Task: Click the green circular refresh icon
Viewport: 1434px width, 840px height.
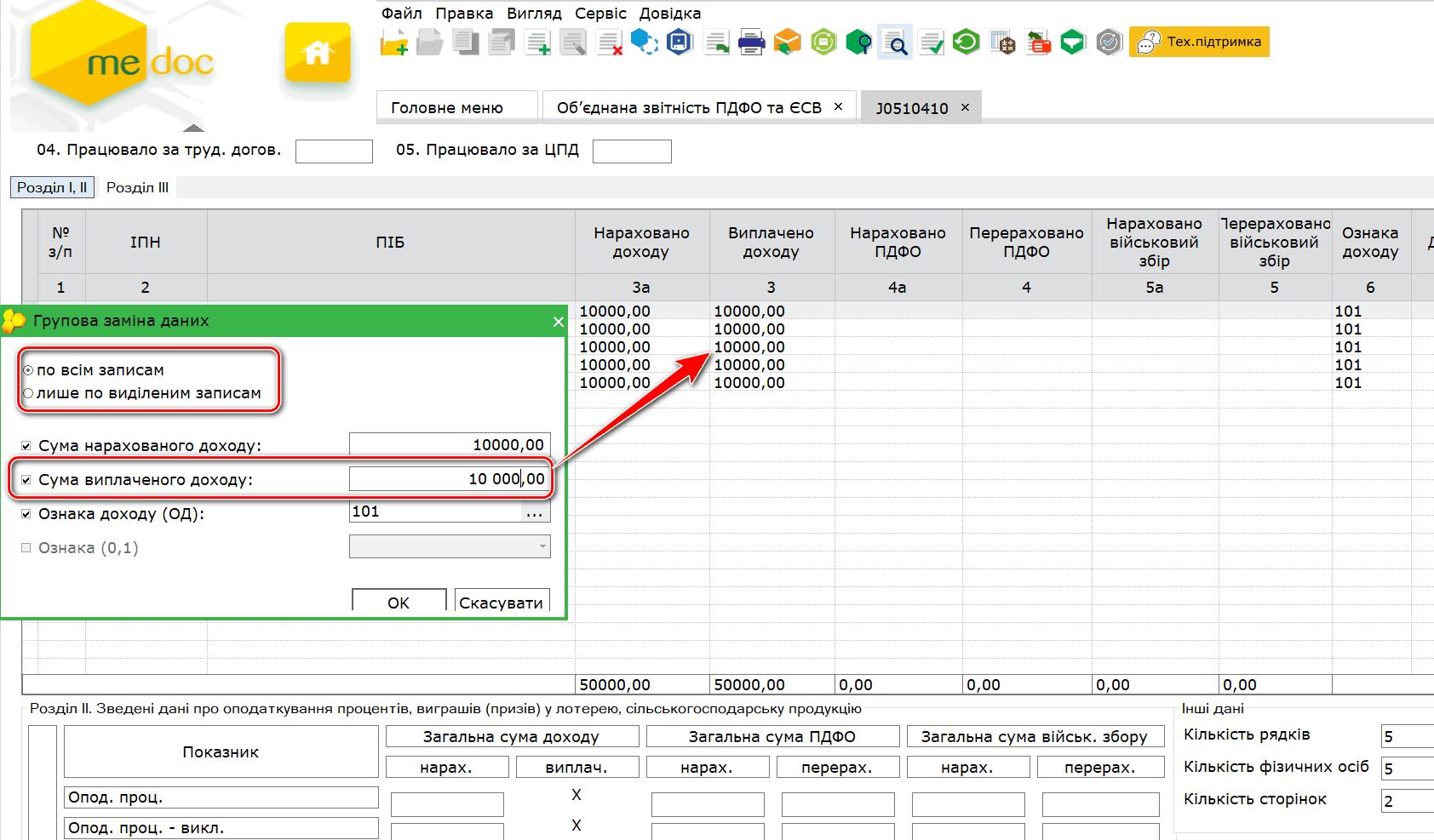Action: pyautogui.click(x=966, y=42)
